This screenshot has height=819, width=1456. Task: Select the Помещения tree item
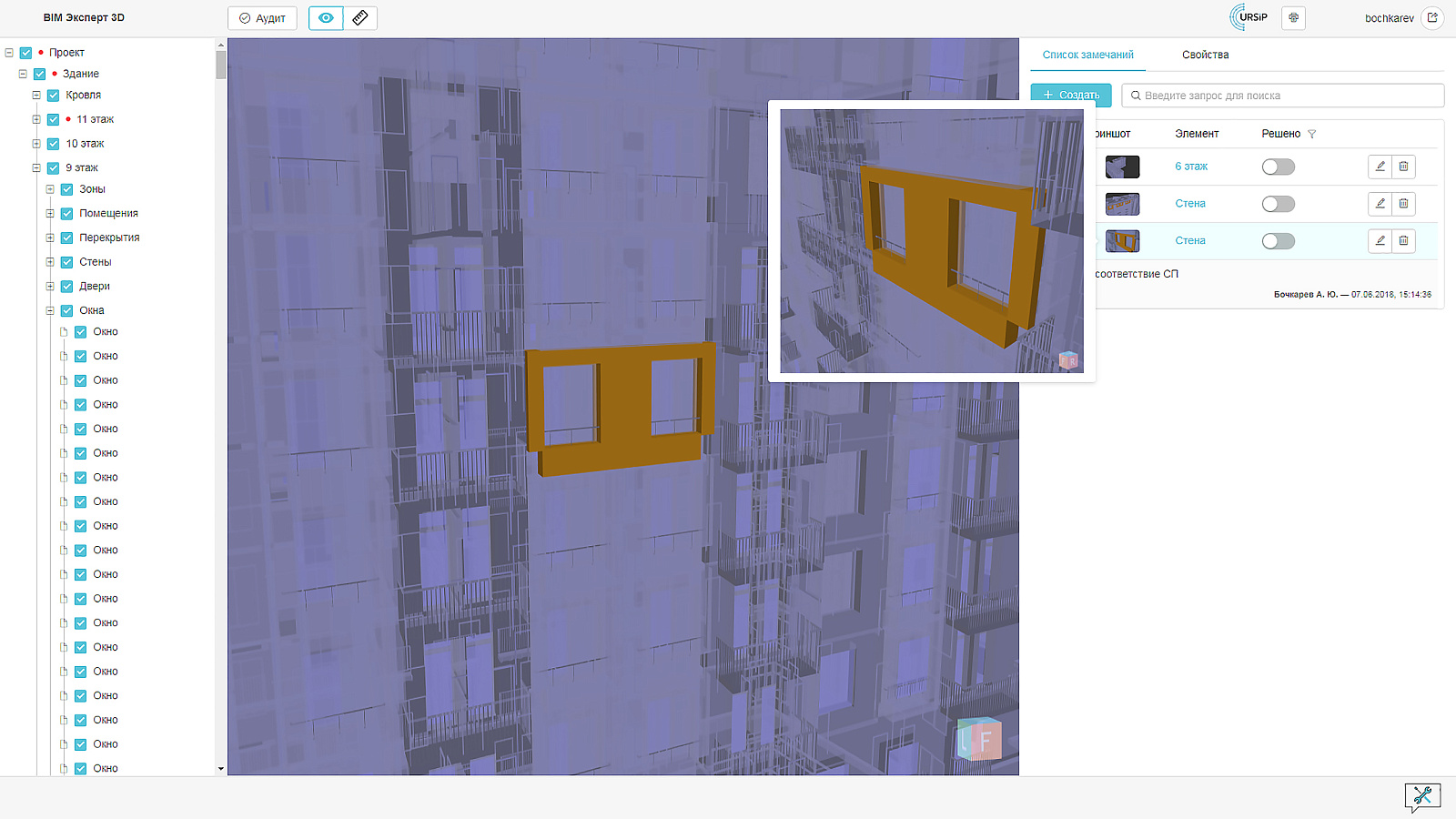pos(108,213)
